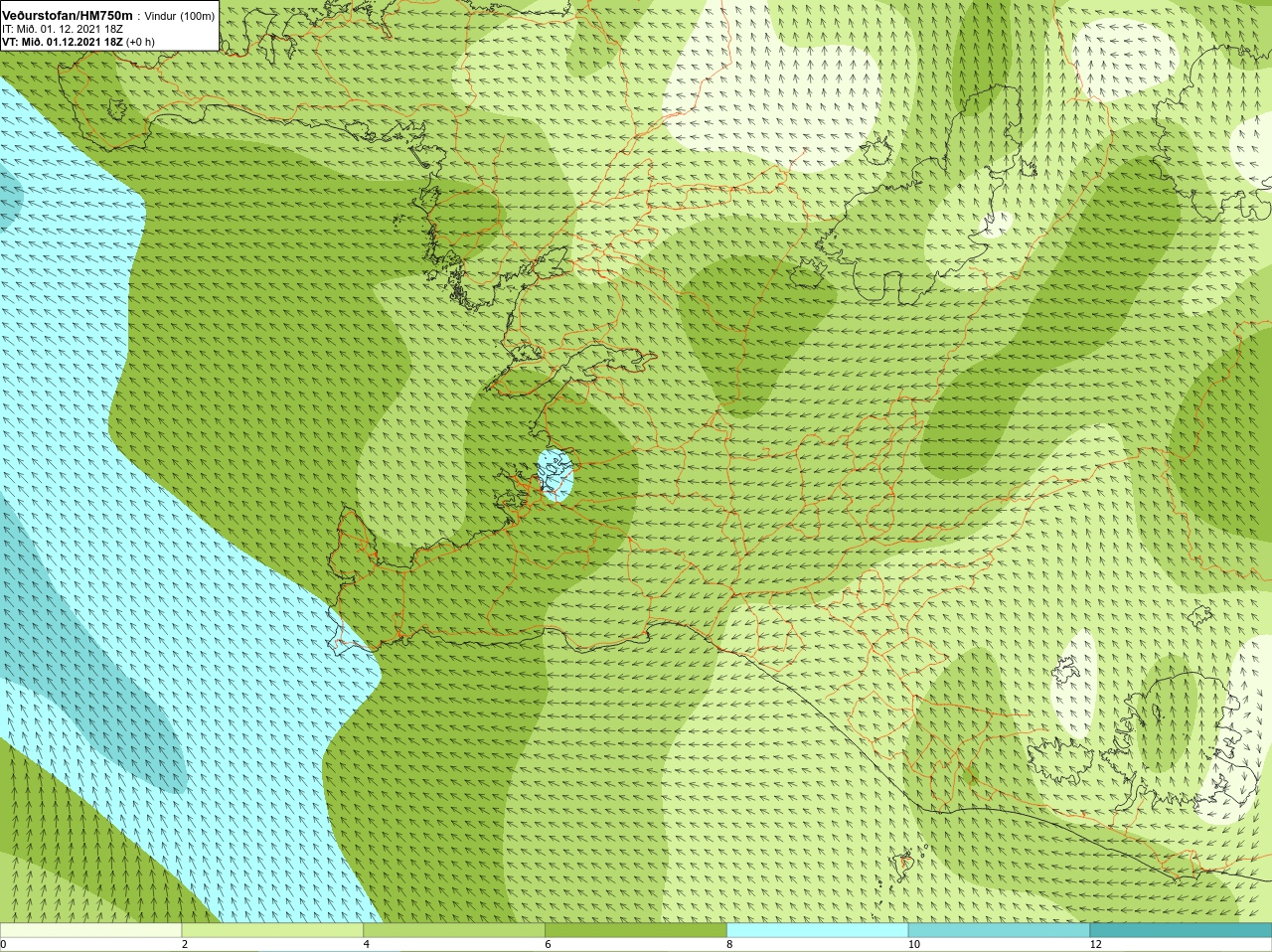Viewport: 1272px width, 952px height.
Task: Click the legend value label '12'
Action: pyautogui.click(x=1096, y=944)
